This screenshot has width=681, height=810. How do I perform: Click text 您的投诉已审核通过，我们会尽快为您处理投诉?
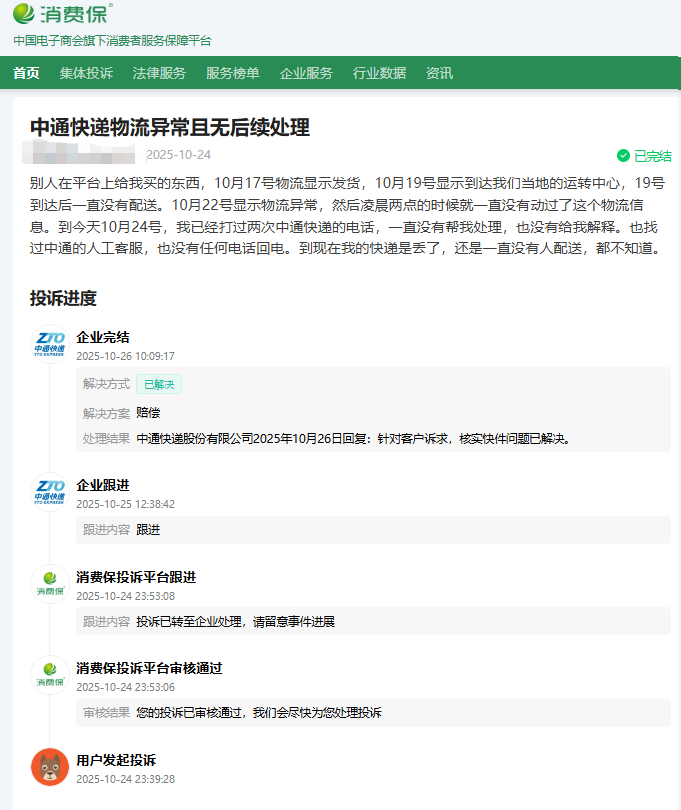[x=259, y=713]
